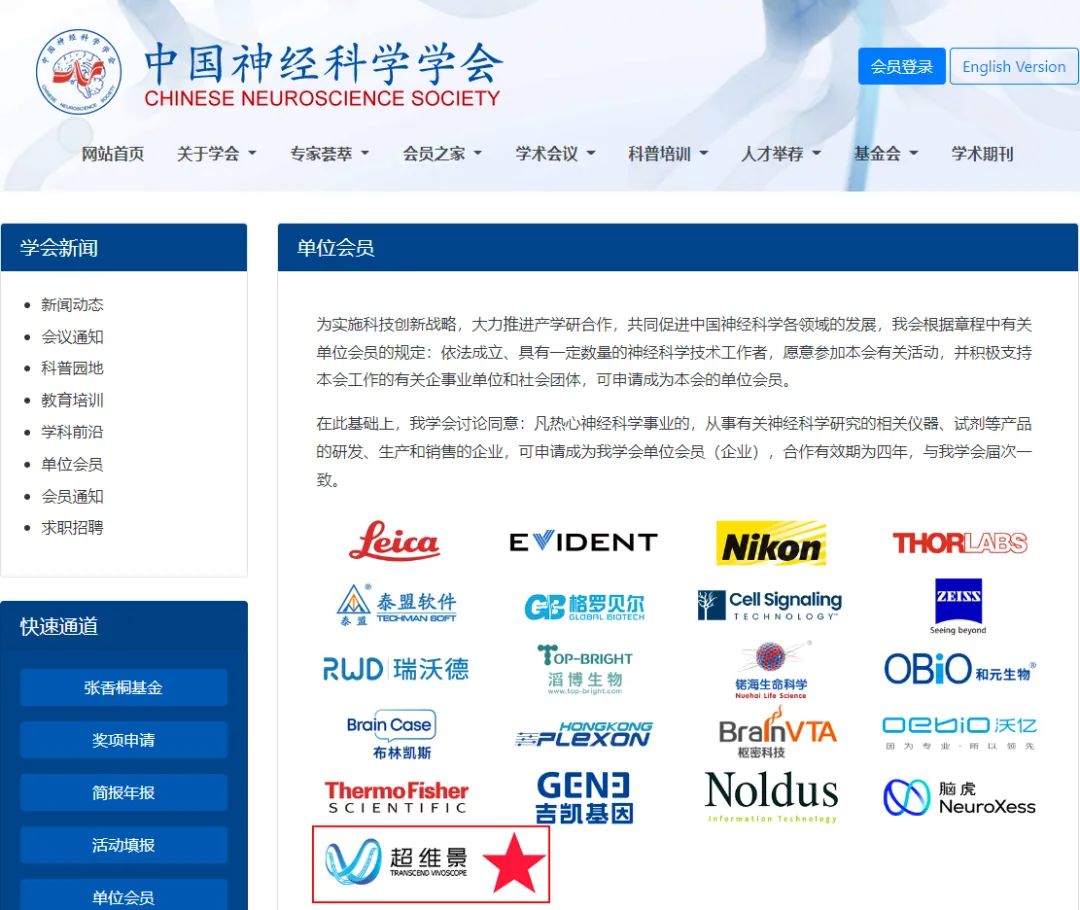The width and height of the screenshot is (1080, 910).
Task: Open 新闻动态 in 学会新闻 list
Action: click(x=72, y=304)
